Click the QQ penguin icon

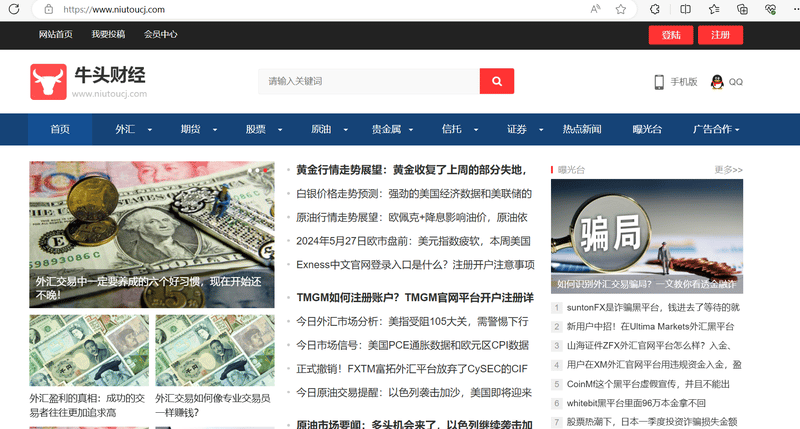point(717,82)
